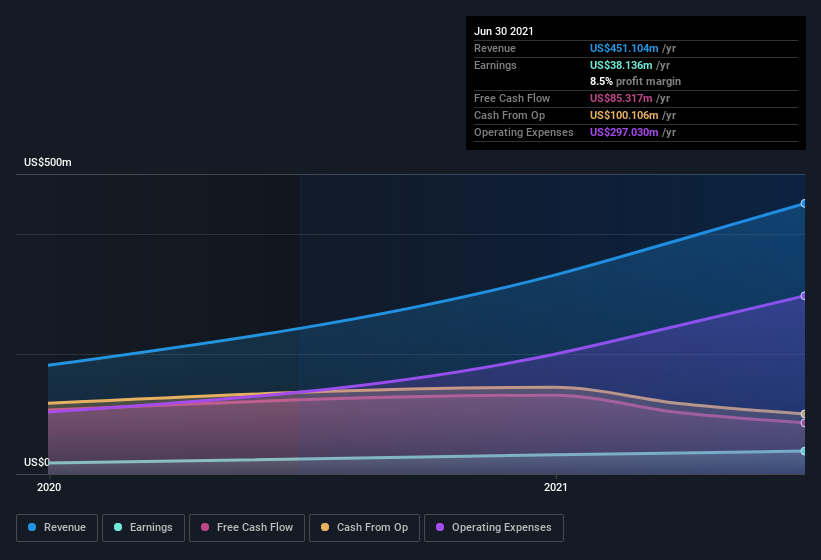Click the Operating Expenses tooltip label
This screenshot has height=560, width=821.
[x=524, y=132]
